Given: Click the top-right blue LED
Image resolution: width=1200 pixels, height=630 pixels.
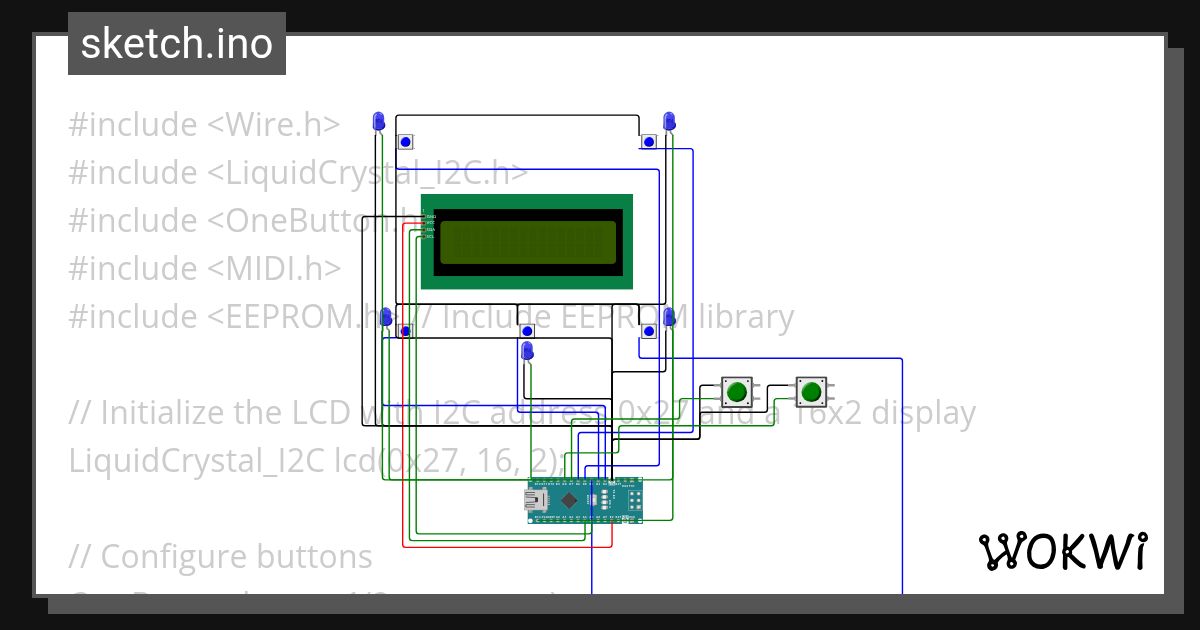Looking at the screenshot, I should point(669,121).
